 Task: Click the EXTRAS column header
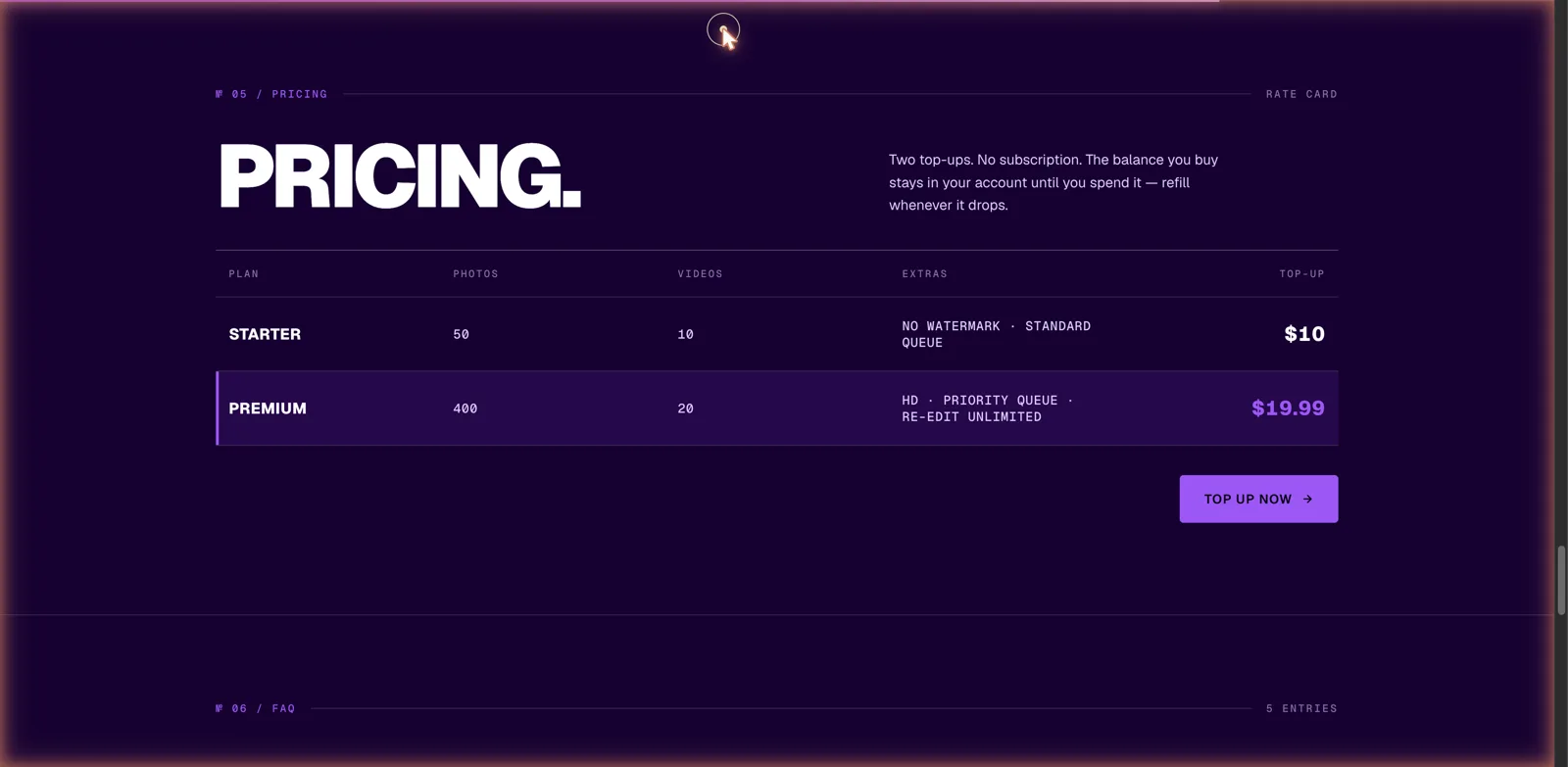coord(924,274)
